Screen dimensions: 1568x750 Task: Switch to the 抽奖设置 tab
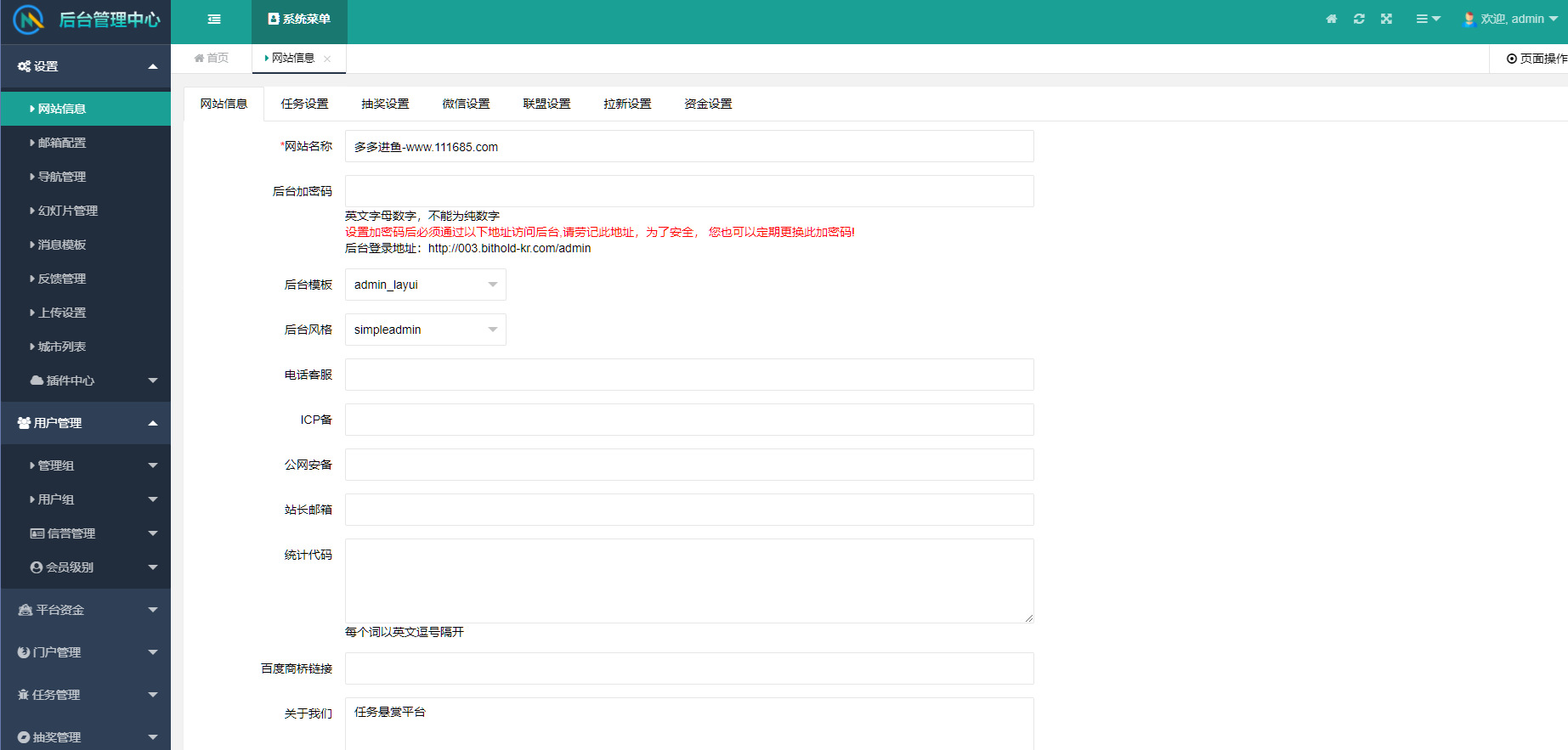(x=386, y=104)
